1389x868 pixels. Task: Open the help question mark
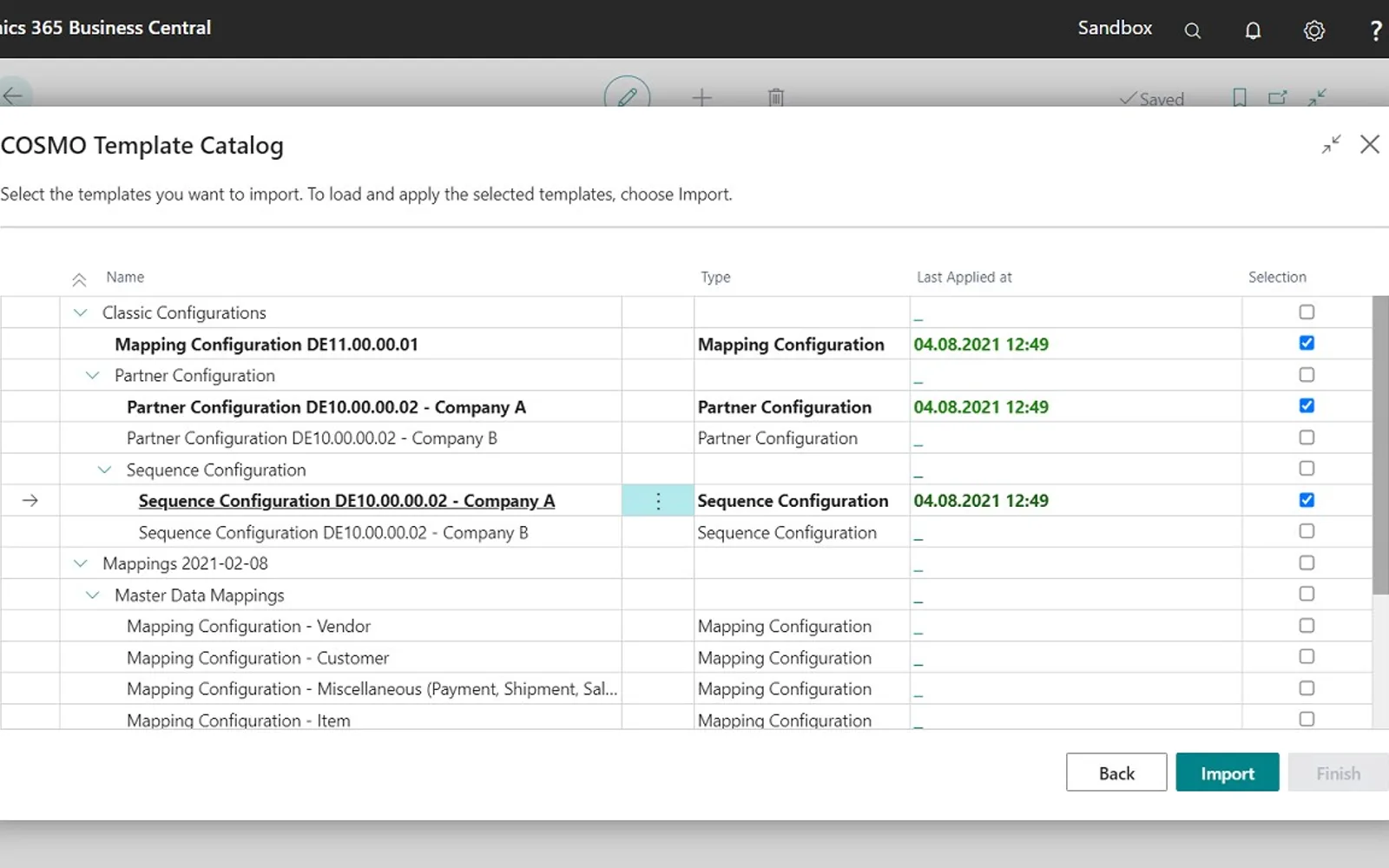1376,30
